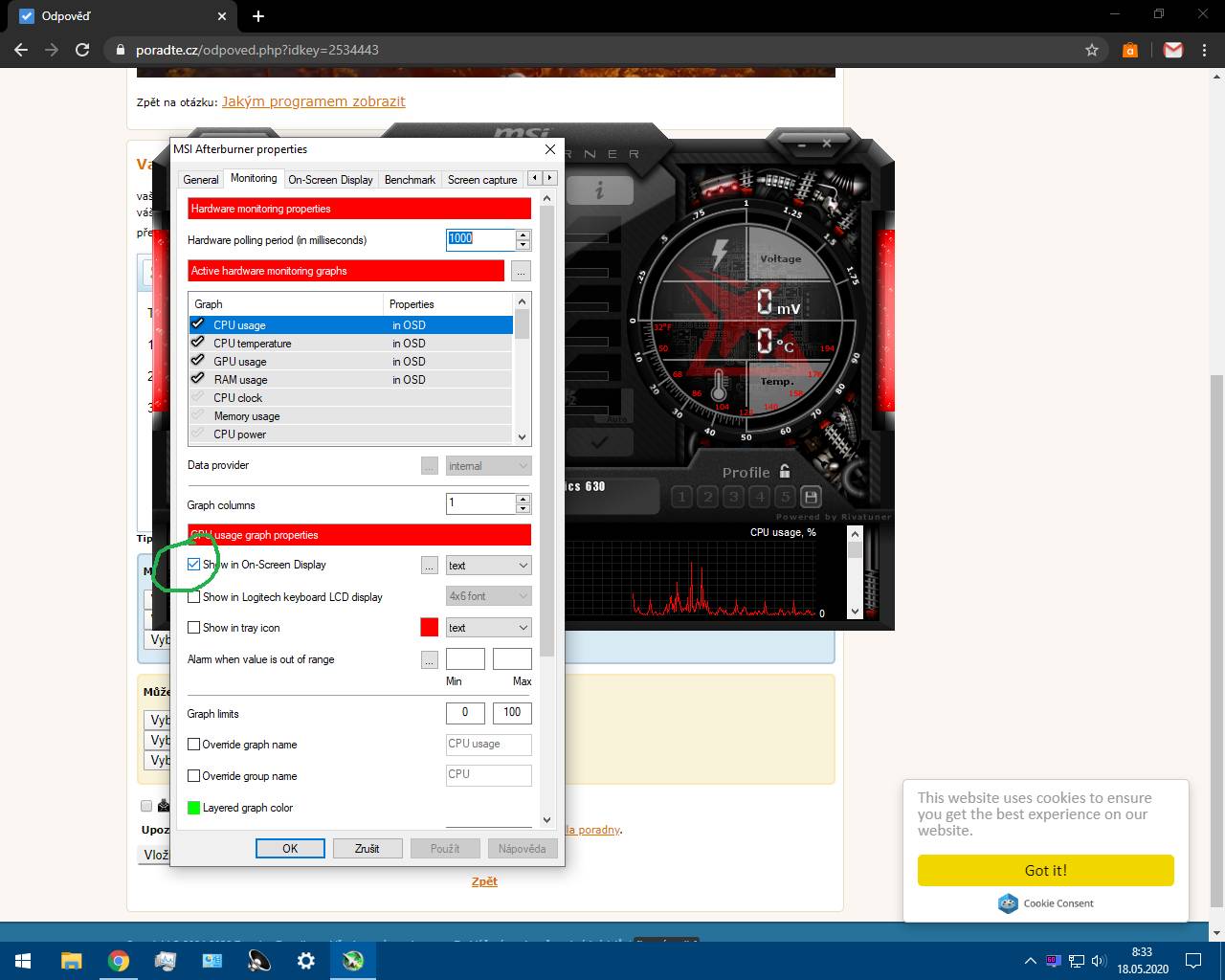Open the Settings gear in taskbar
1225x980 pixels.
click(x=305, y=961)
